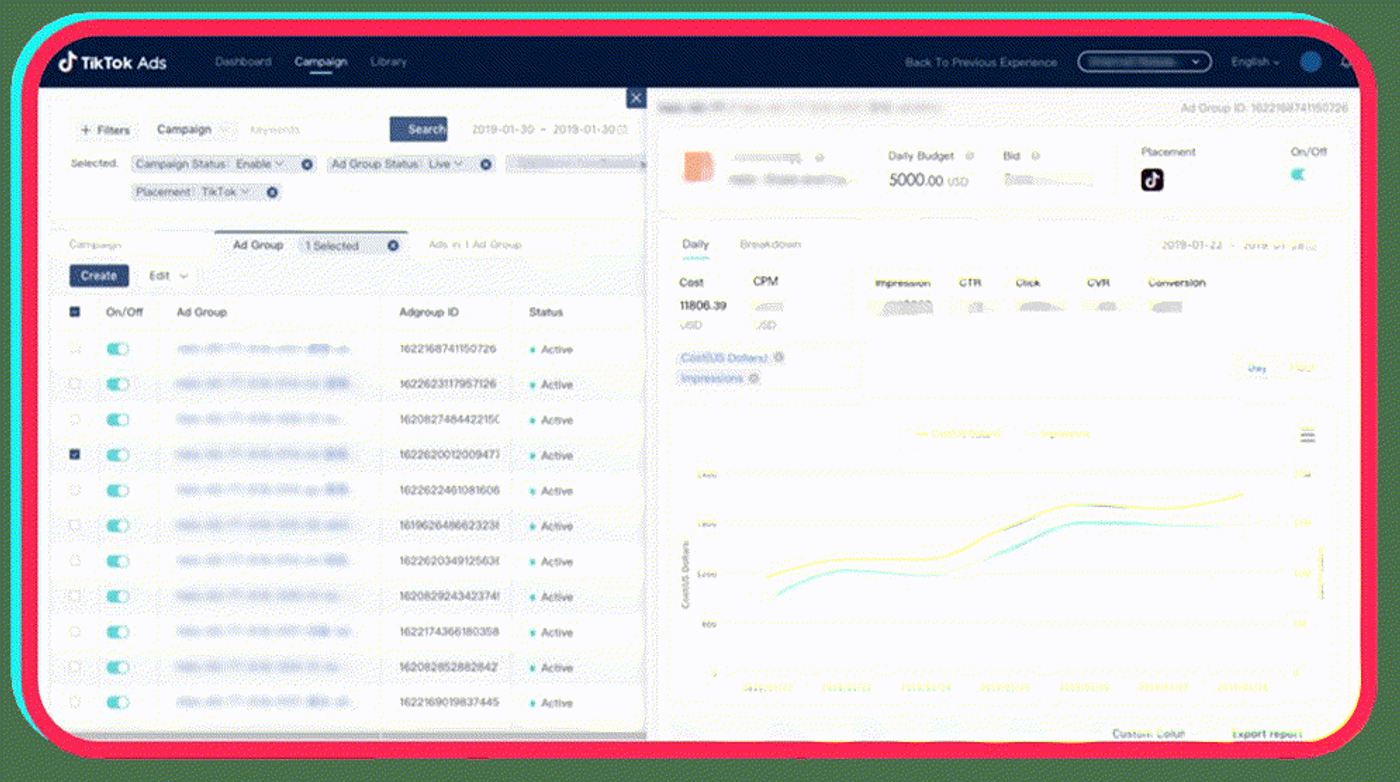Image resolution: width=1400 pixels, height=782 pixels.
Task: Click the Search button
Action: tap(419, 130)
